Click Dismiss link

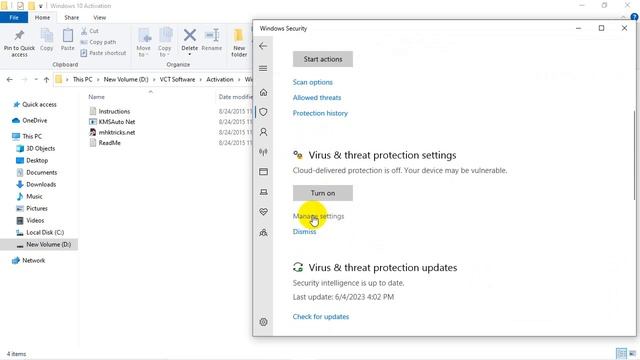tap(304, 231)
